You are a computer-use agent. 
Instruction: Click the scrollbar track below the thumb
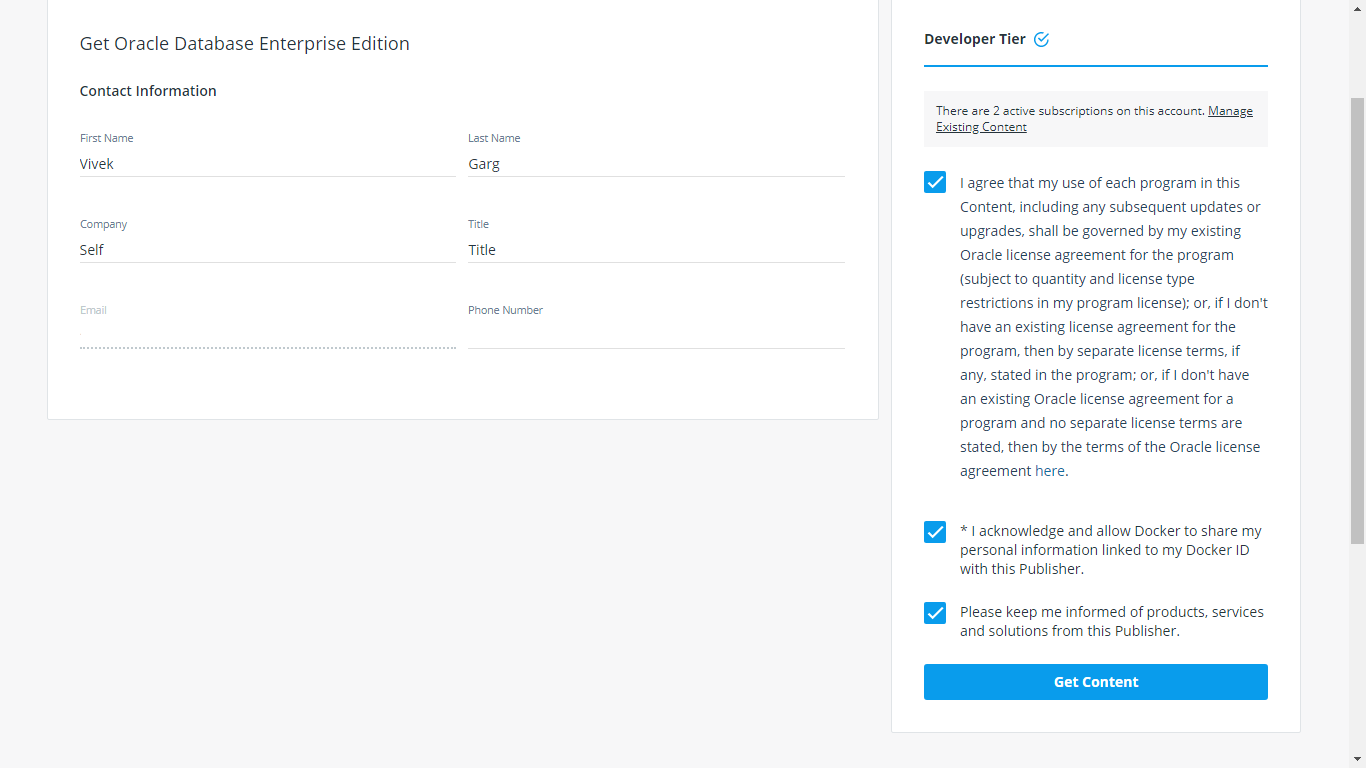coord(1357,650)
